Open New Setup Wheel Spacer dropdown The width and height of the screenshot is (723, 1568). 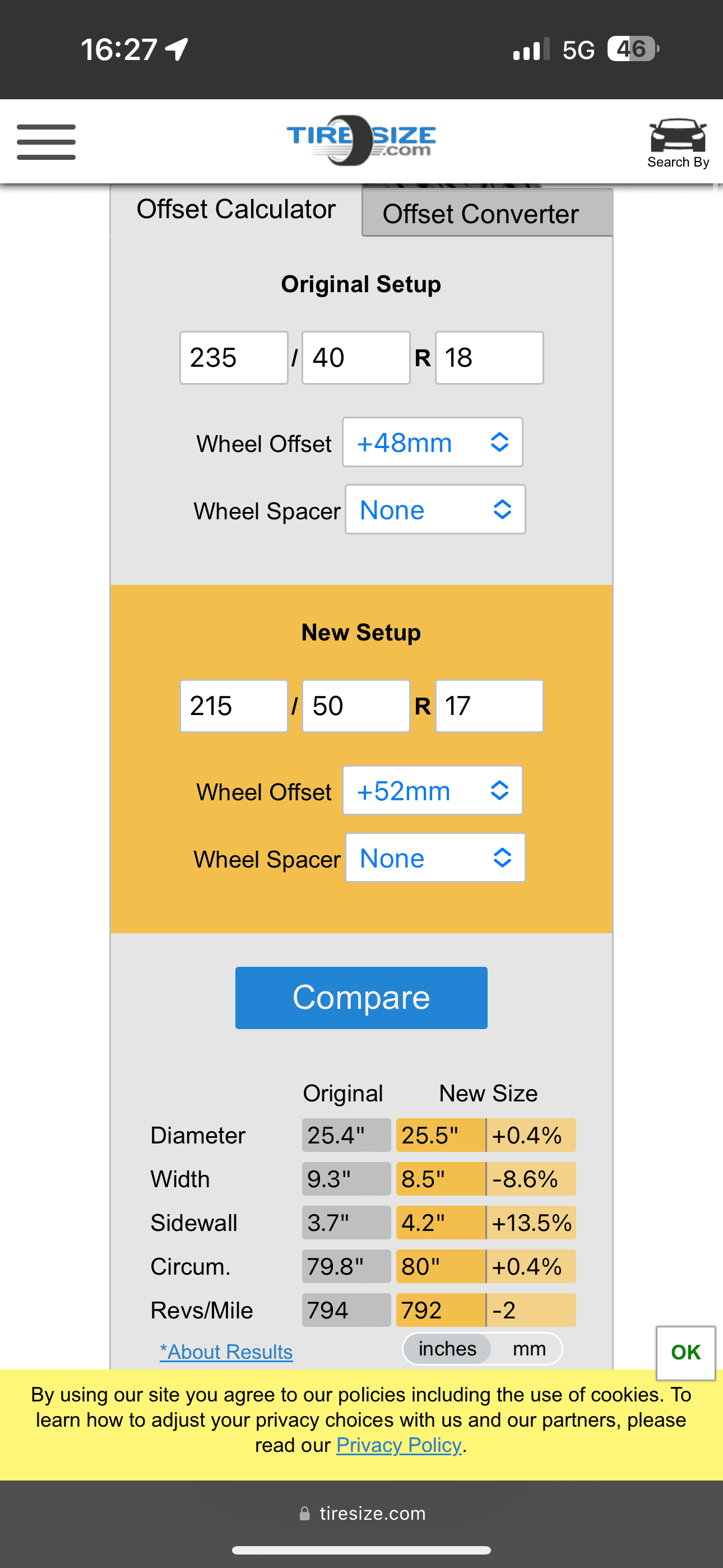tap(435, 858)
